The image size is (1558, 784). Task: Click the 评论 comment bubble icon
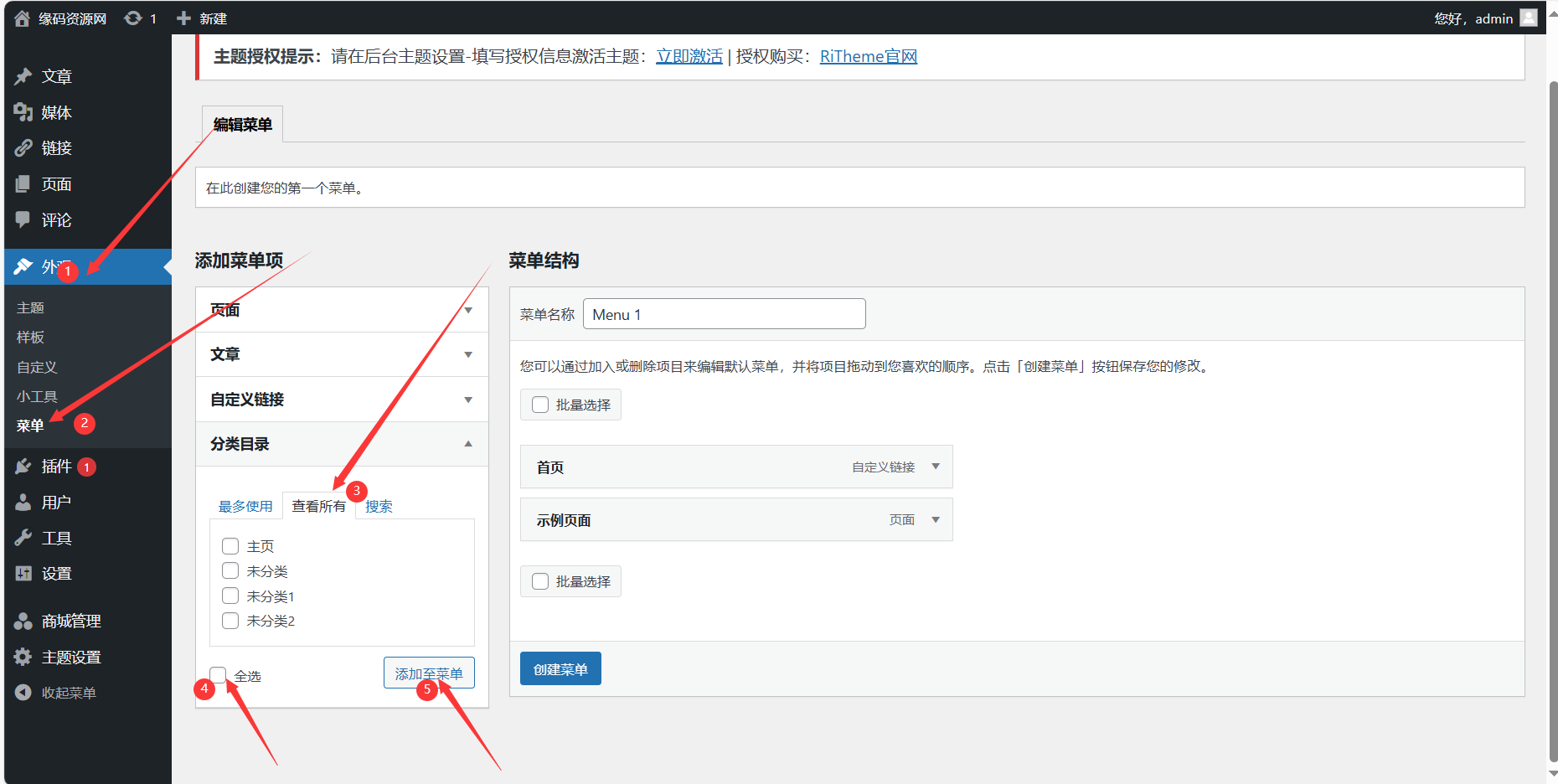(x=23, y=219)
